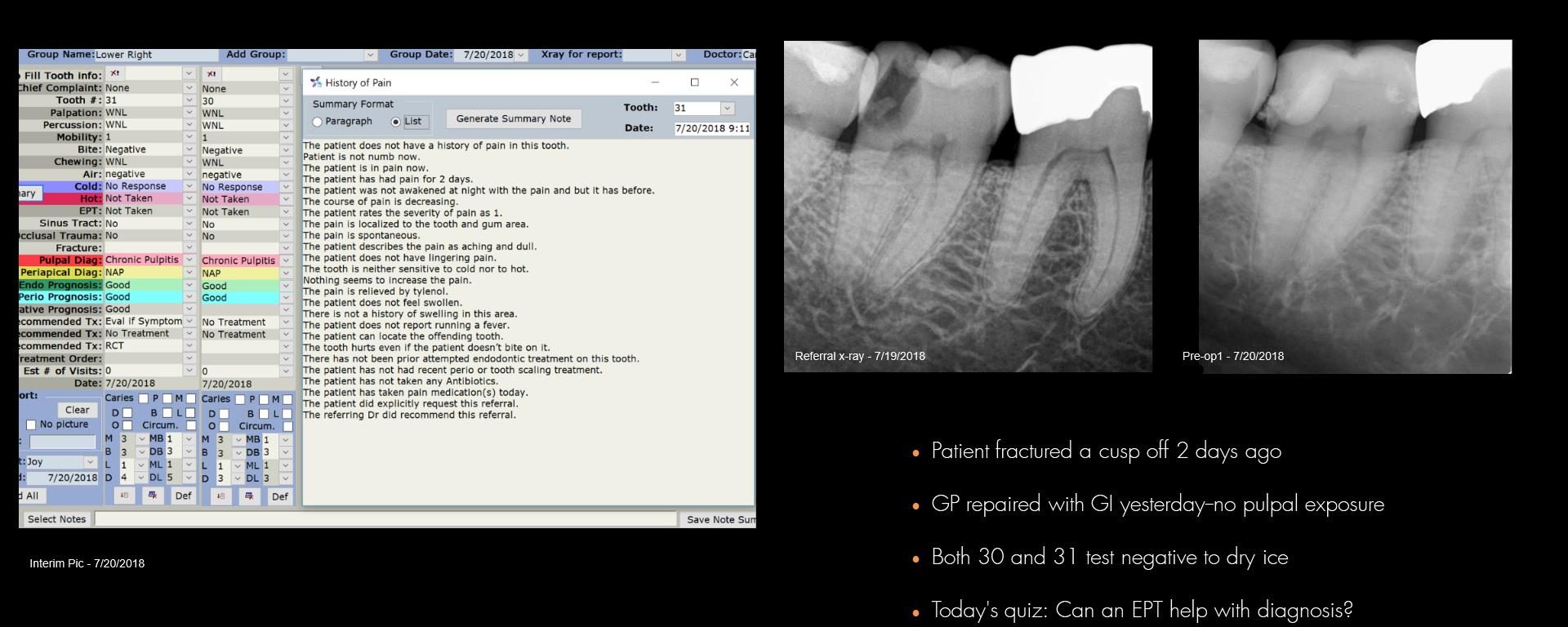Click line 'The patient is in pain now.'
1568x627 pixels.
[x=365, y=168]
